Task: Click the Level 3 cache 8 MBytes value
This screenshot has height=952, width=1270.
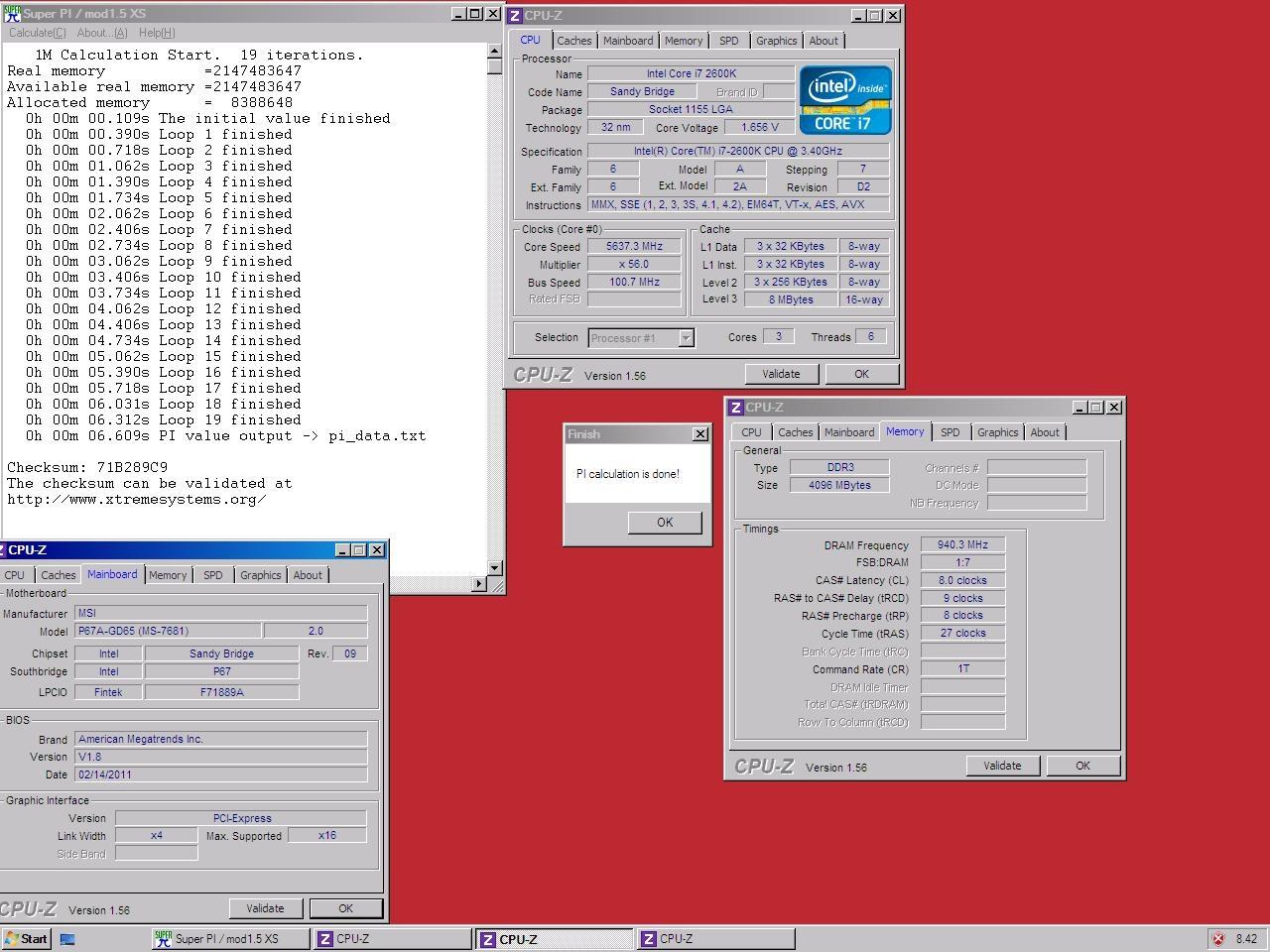Action: coord(791,300)
